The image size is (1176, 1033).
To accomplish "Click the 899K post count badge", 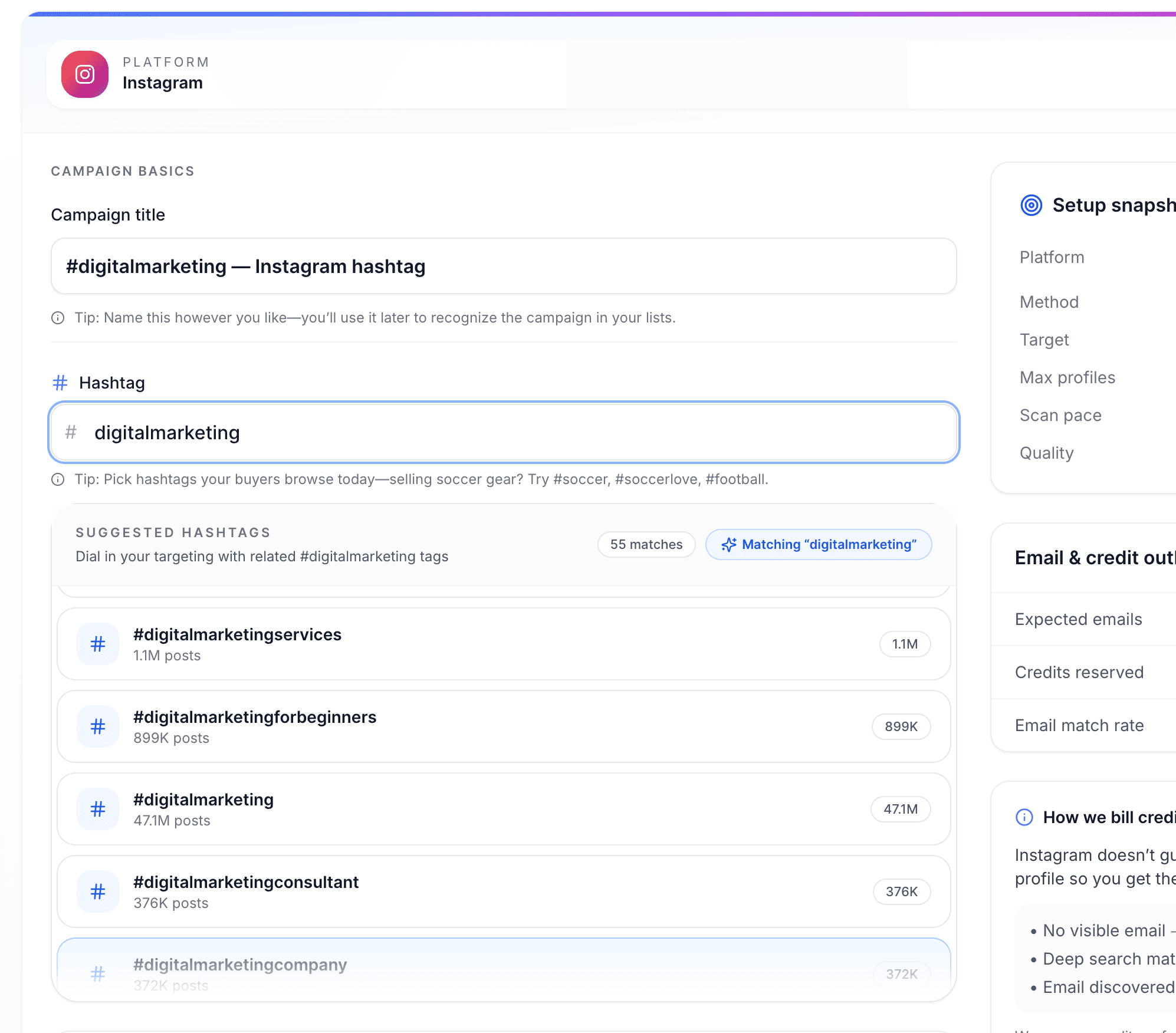I will 901,726.
